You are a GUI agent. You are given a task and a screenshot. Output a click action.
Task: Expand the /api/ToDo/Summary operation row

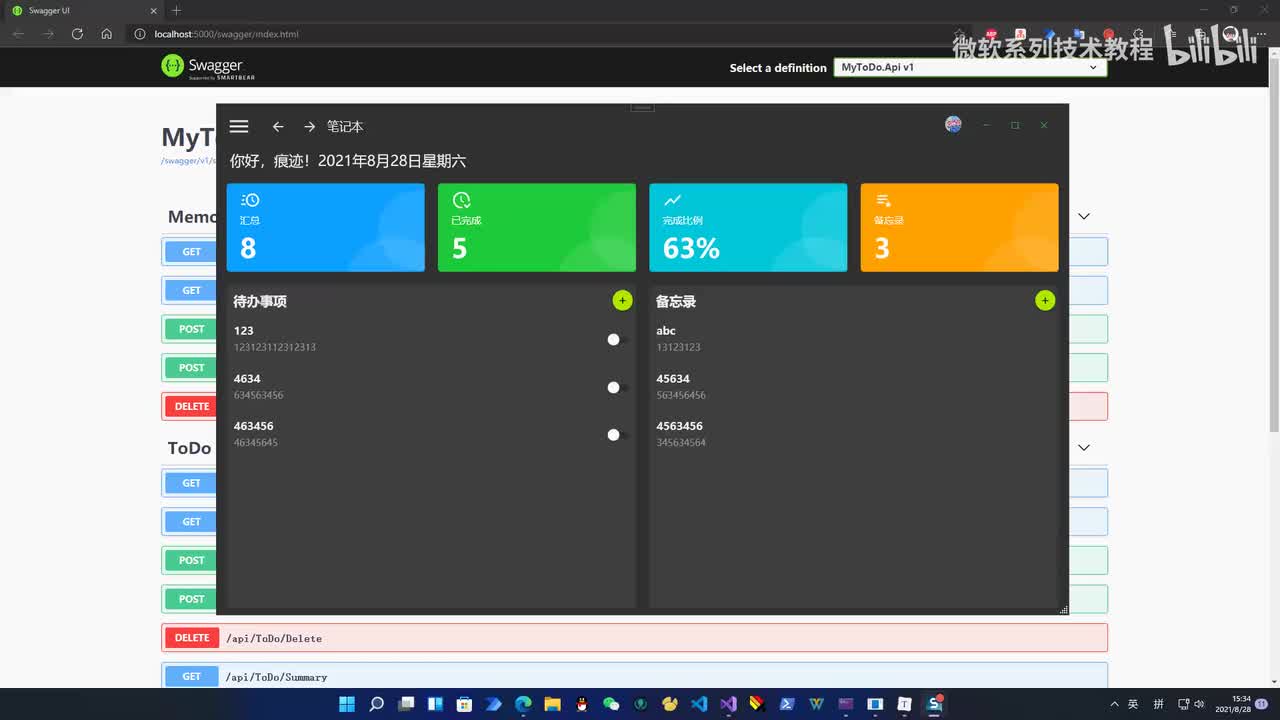634,677
